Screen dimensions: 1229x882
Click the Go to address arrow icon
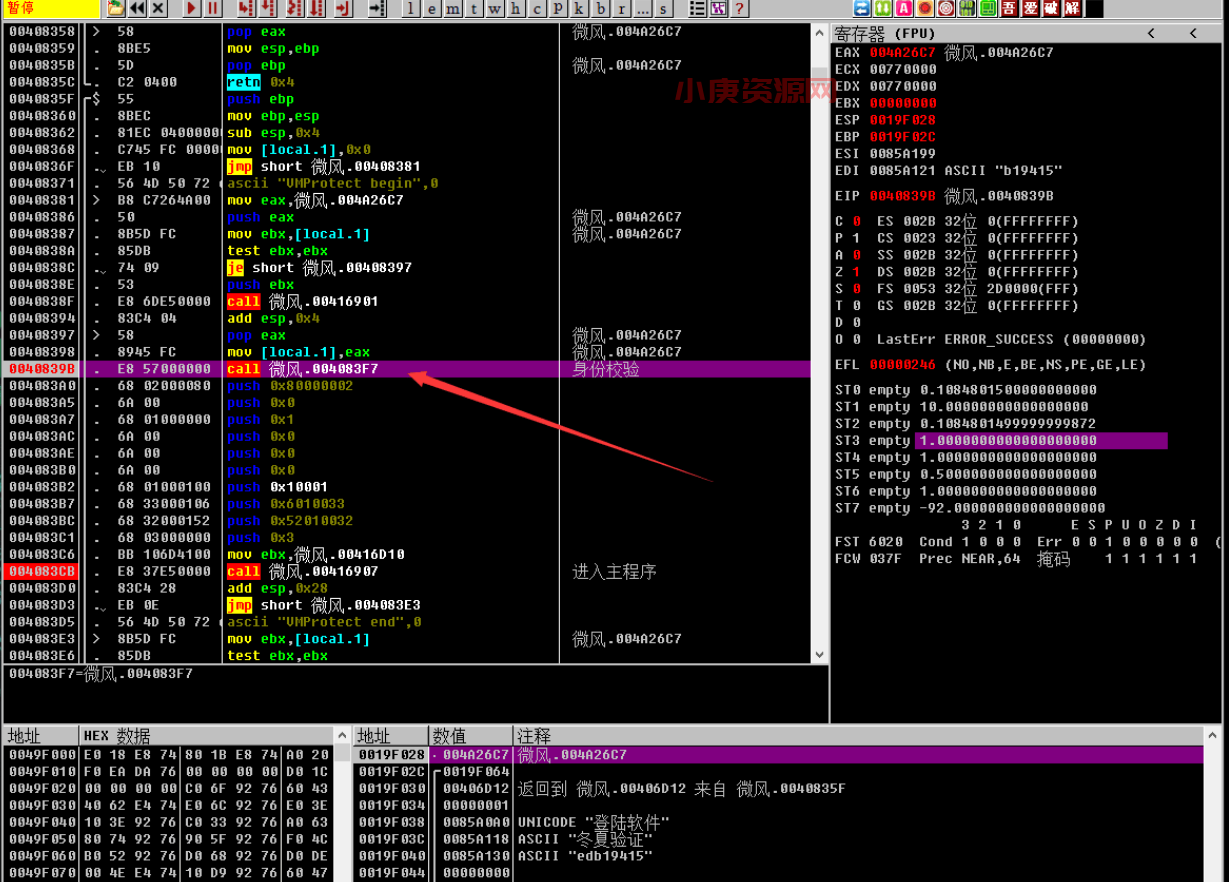pyautogui.click(x=376, y=9)
